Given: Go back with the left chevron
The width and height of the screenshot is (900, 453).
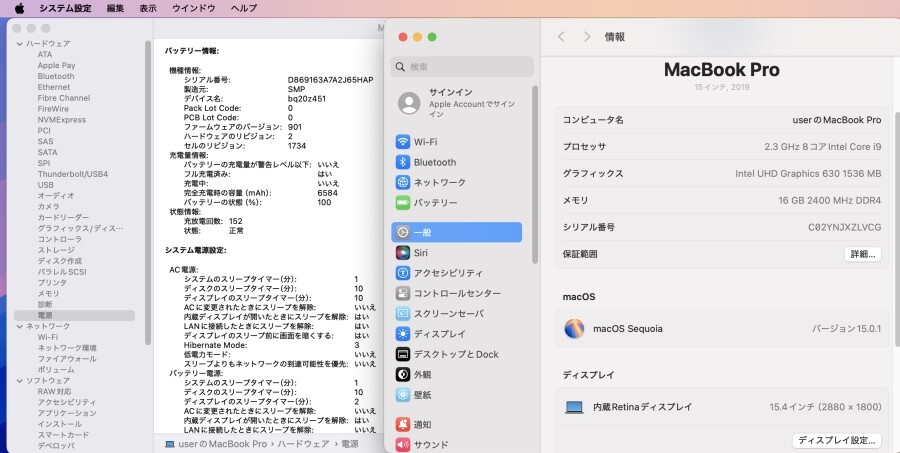Looking at the screenshot, I should pyautogui.click(x=561, y=37).
